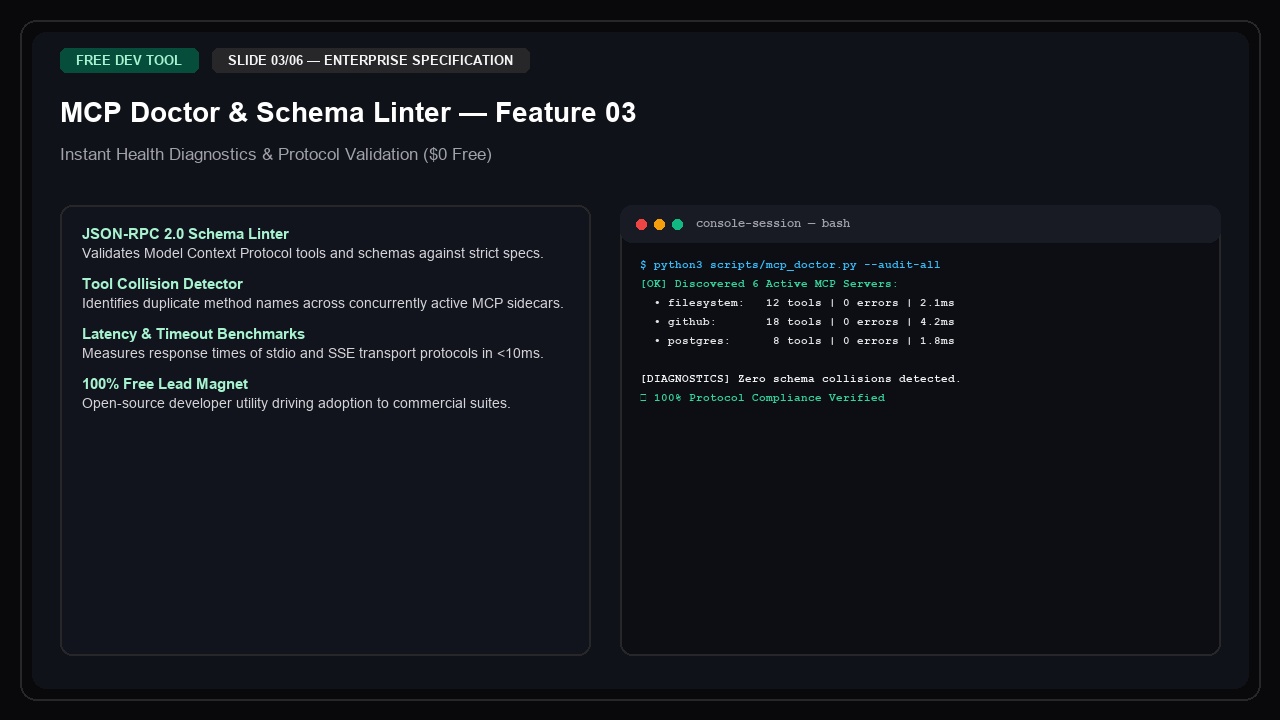Click the Open-source developer utility description

coord(296,403)
